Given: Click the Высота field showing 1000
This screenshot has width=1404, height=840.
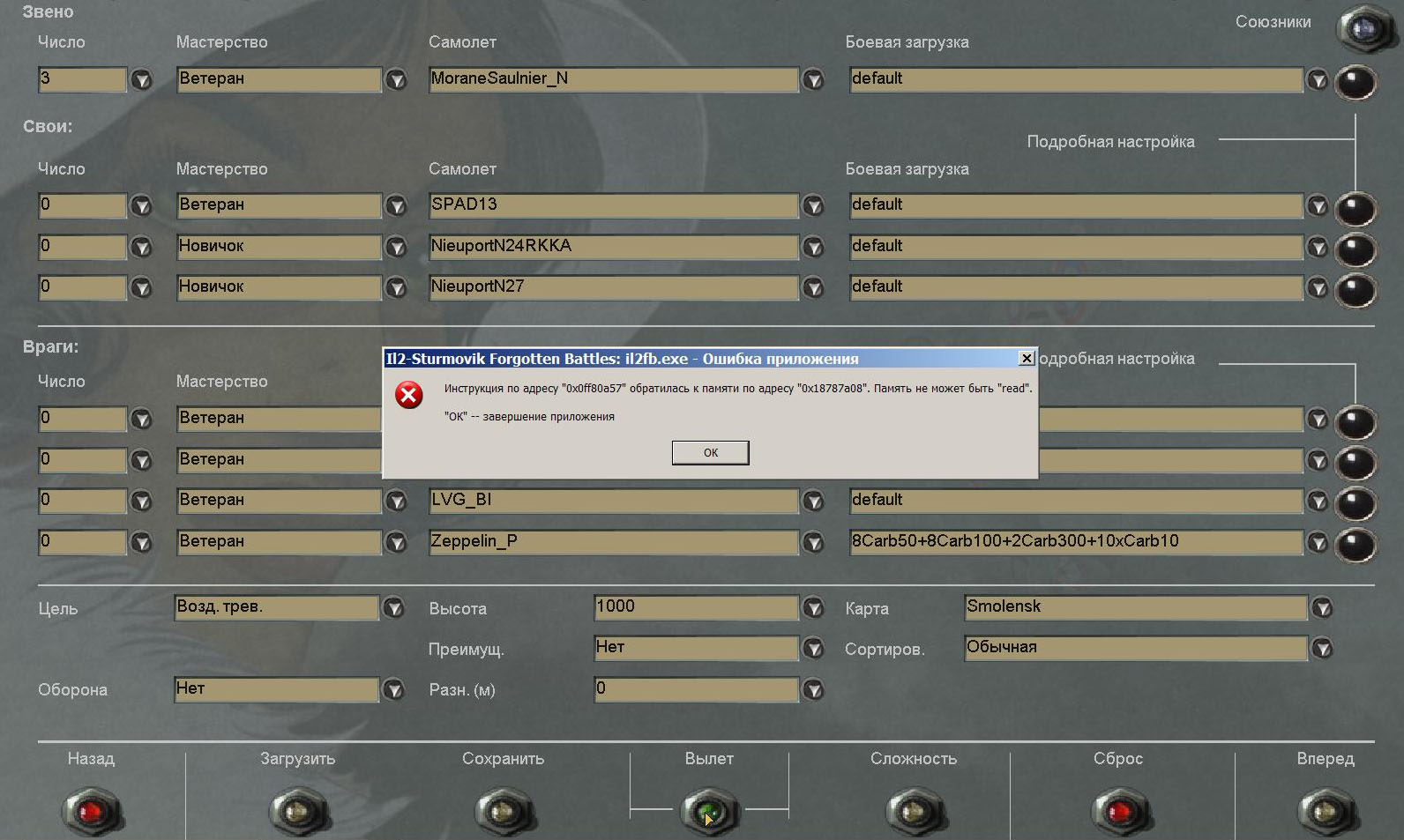Looking at the screenshot, I should 697,607.
